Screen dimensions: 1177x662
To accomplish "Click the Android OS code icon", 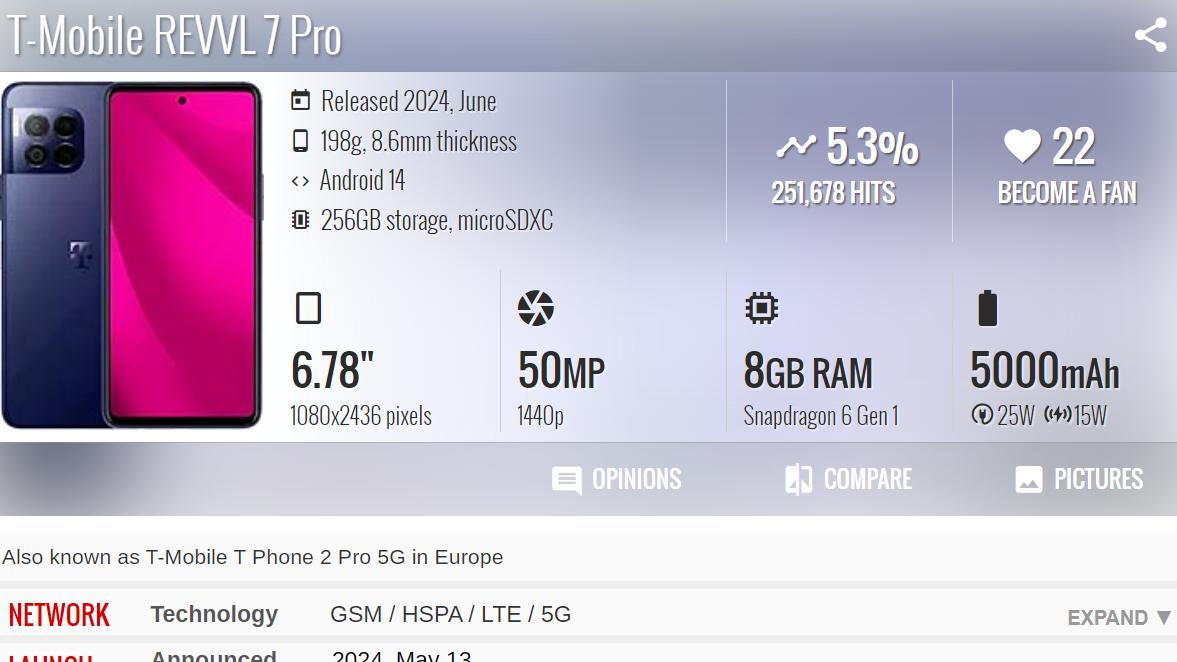I will (300, 181).
